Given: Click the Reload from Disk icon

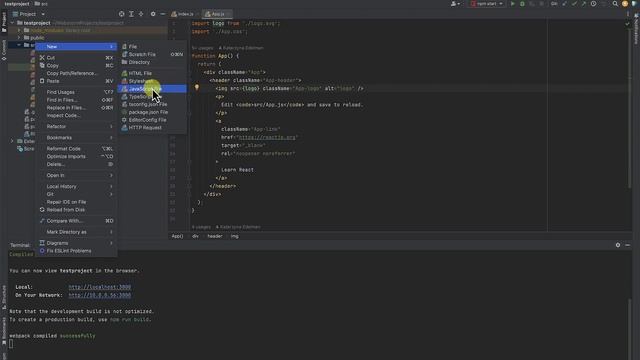Looking at the screenshot, I should (x=42, y=210).
